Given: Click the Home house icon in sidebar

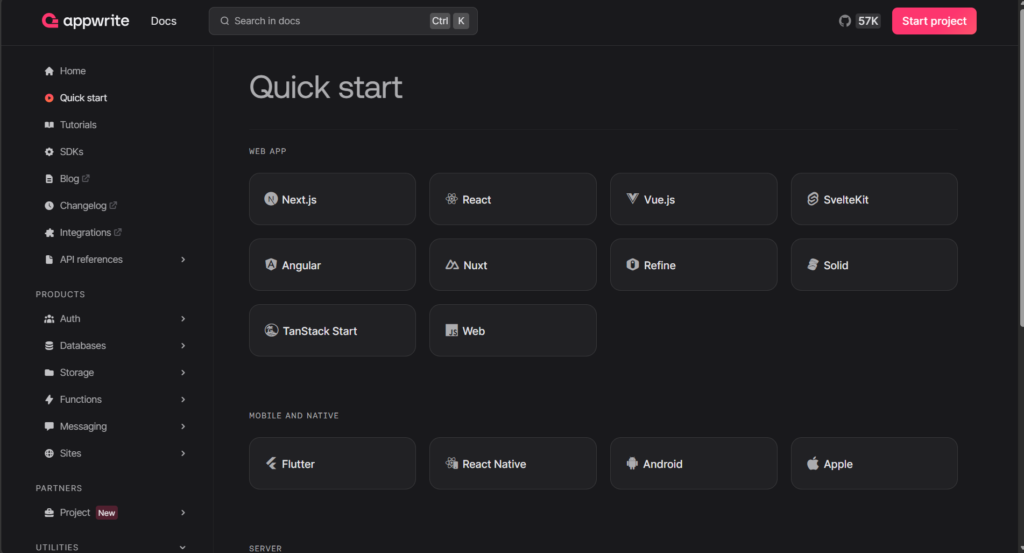Looking at the screenshot, I should (49, 71).
